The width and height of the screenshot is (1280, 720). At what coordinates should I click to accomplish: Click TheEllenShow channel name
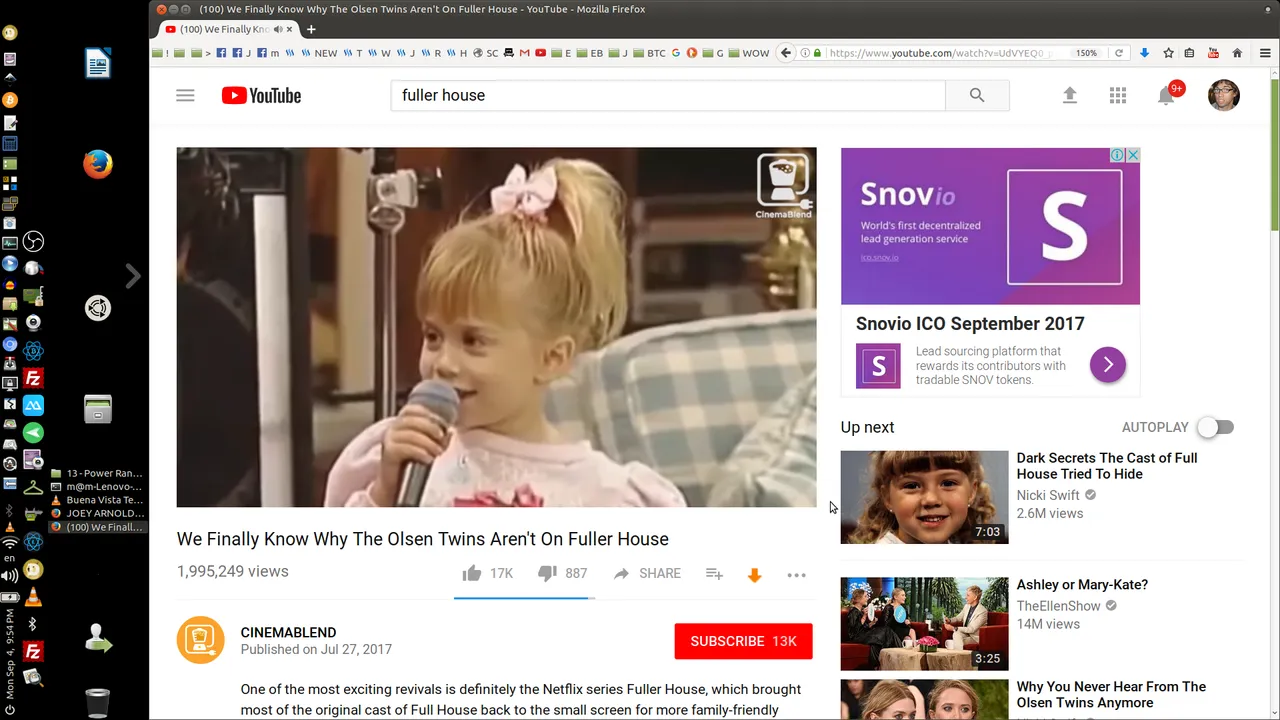click(1058, 606)
